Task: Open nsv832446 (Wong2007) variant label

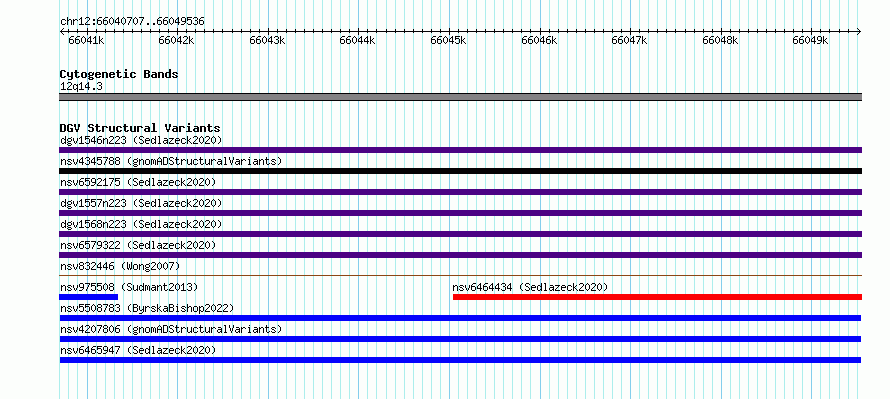Action: click(x=120, y=266)
